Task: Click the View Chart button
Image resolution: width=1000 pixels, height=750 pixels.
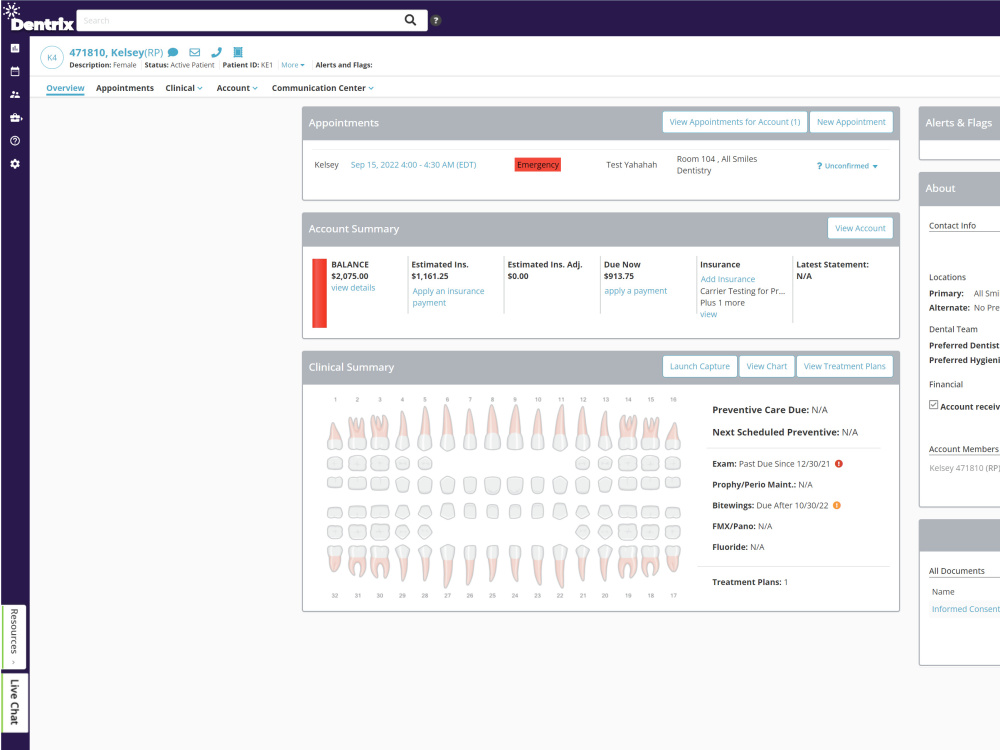Action: point(767,366)
